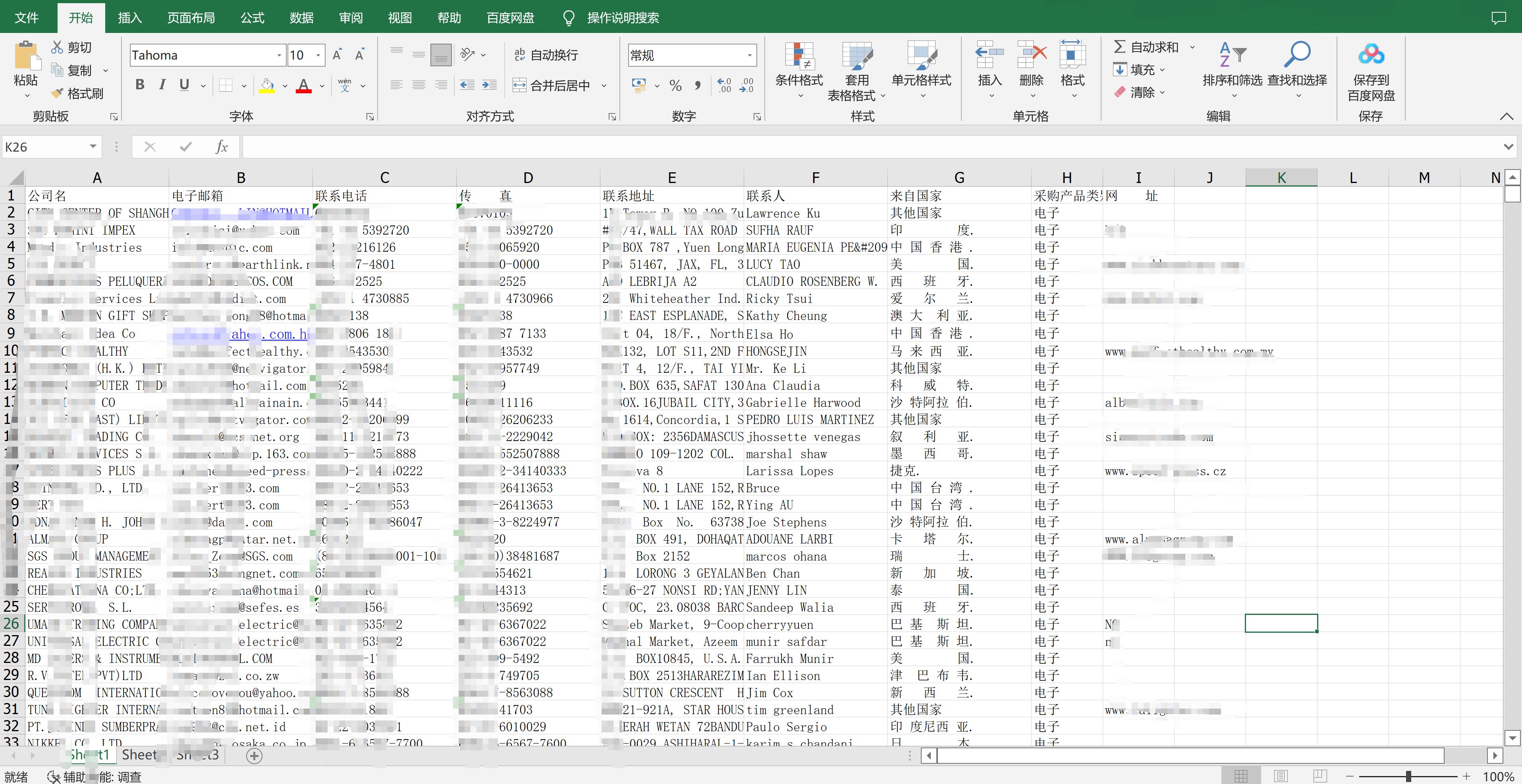Viewport: 1522px width, 784px height.
Task: Click the Delete cells (删除) icon
Action: (1032, 56)
